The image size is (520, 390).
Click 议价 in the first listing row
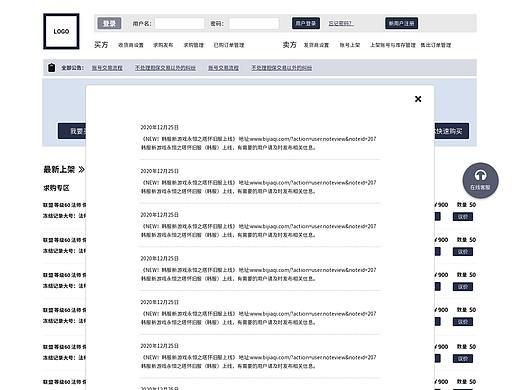[463, 217]
